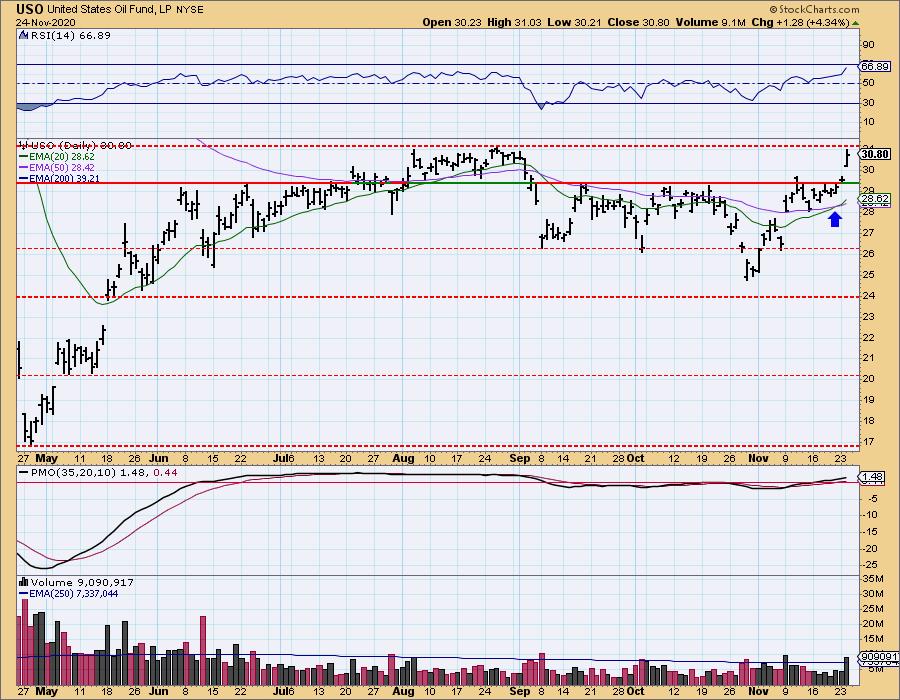This screenshot has height=700, width=900.
Task: Click the Low 30.21 value
Action: (x=573, y=22)
